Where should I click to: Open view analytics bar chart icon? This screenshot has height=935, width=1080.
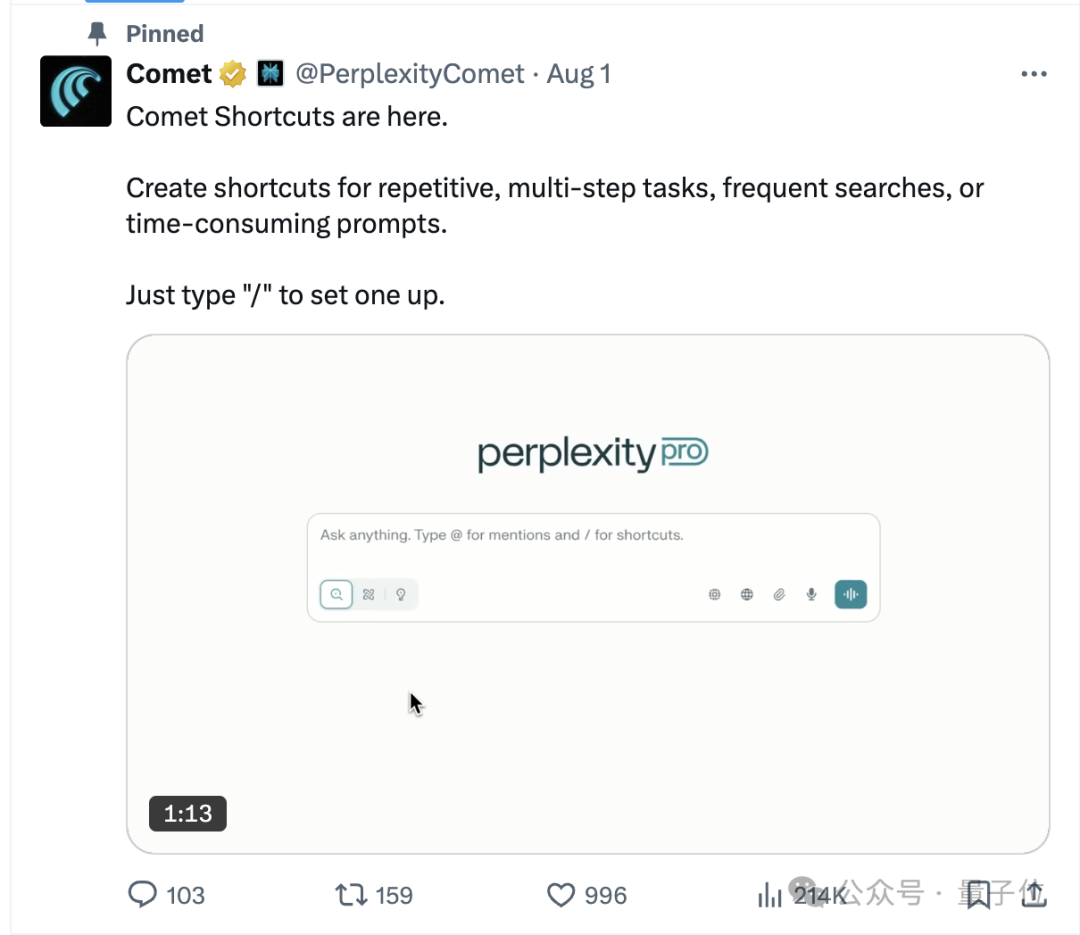(770, 894)
